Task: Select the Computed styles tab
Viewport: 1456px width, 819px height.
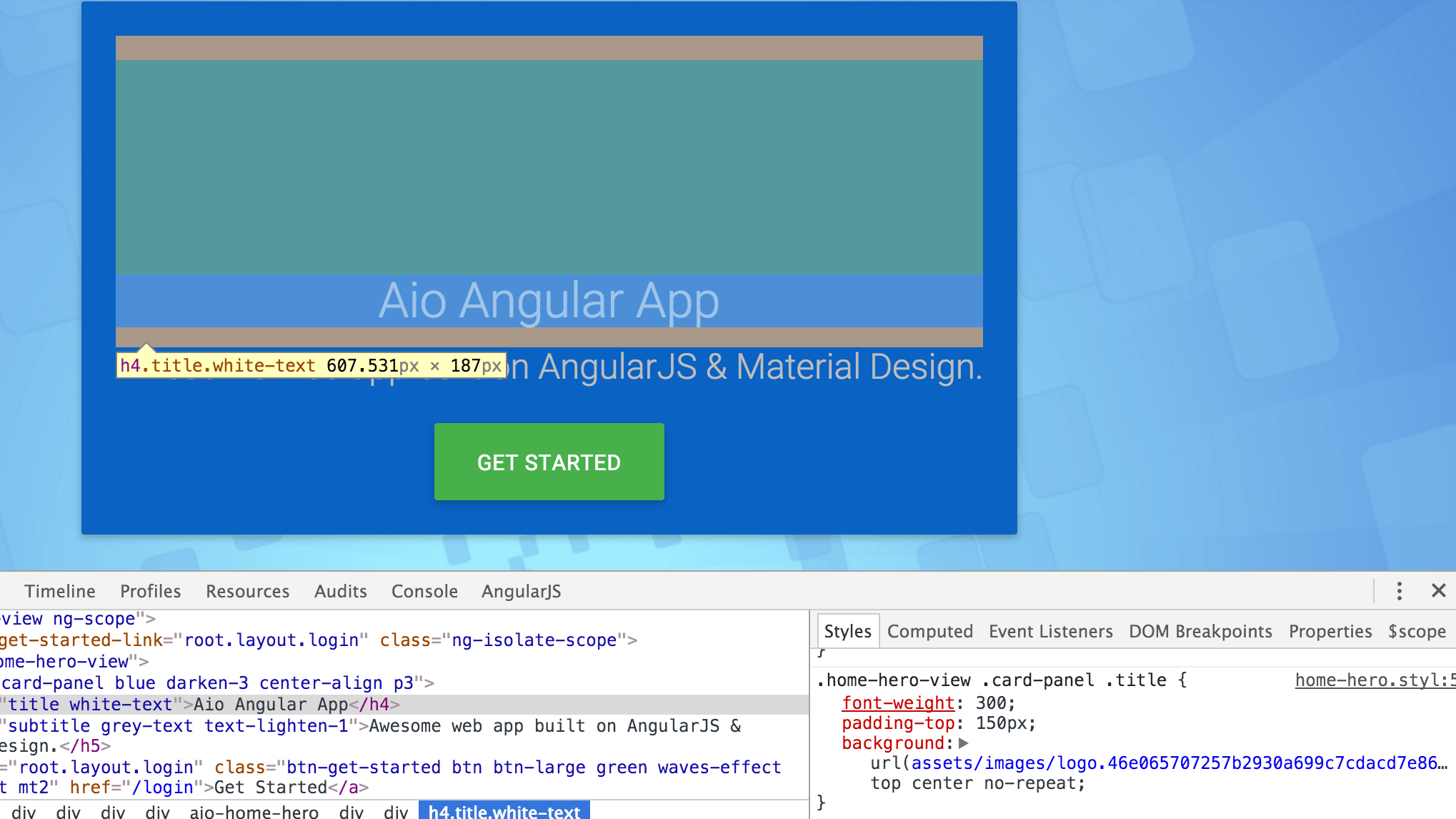Action: (929, 631)
